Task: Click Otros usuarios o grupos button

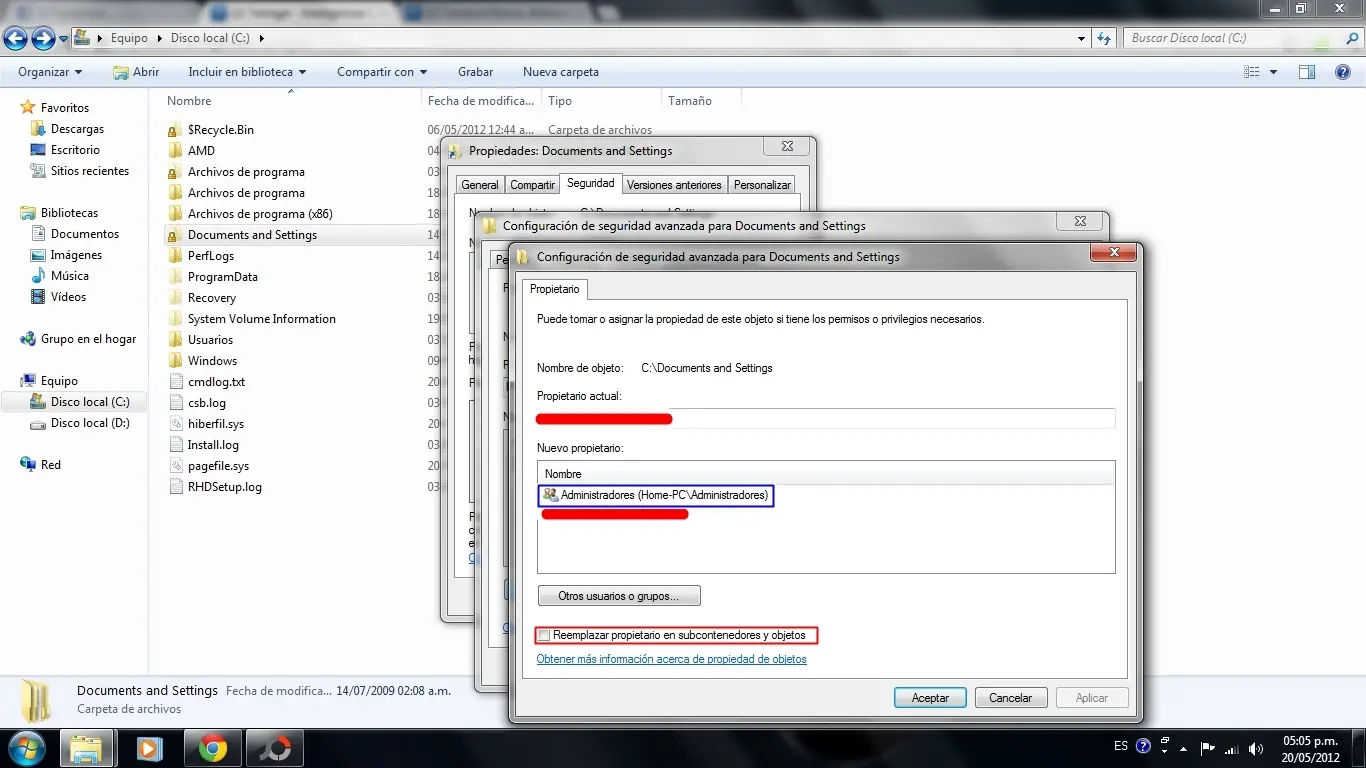Action: coord(618,596)
